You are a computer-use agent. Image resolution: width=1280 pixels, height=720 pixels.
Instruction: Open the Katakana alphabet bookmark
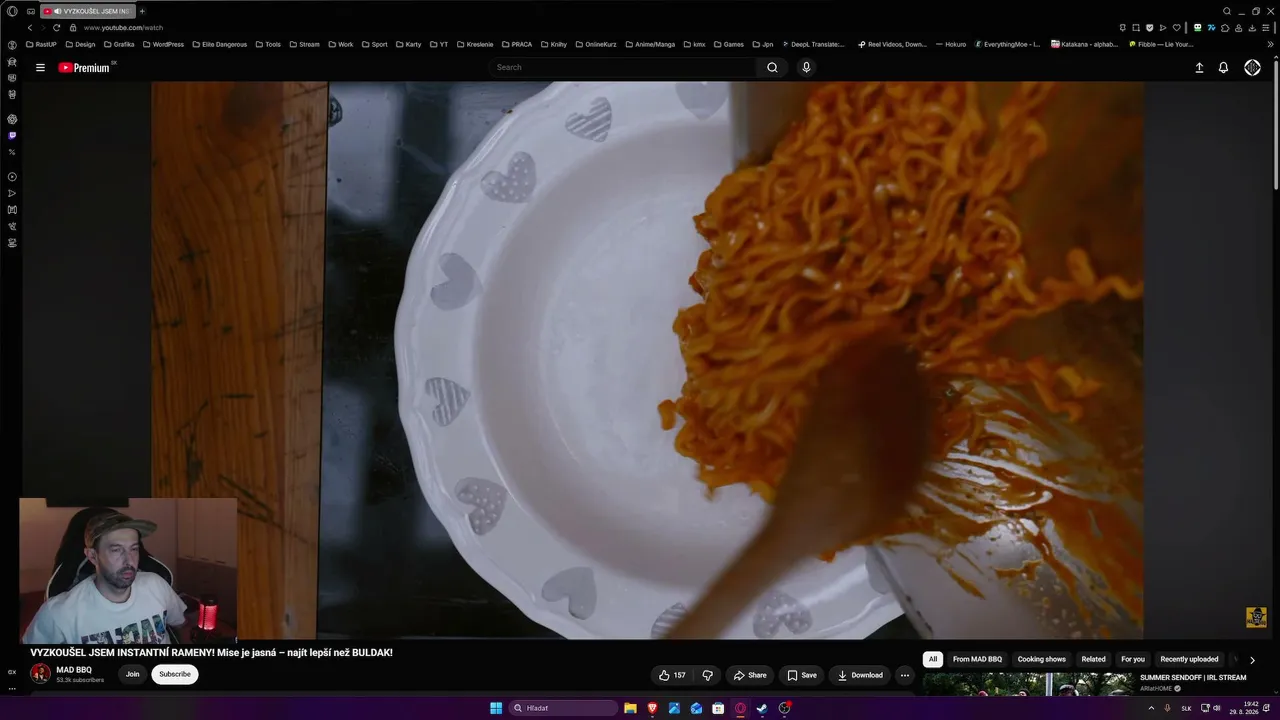tap(1084, 44)
